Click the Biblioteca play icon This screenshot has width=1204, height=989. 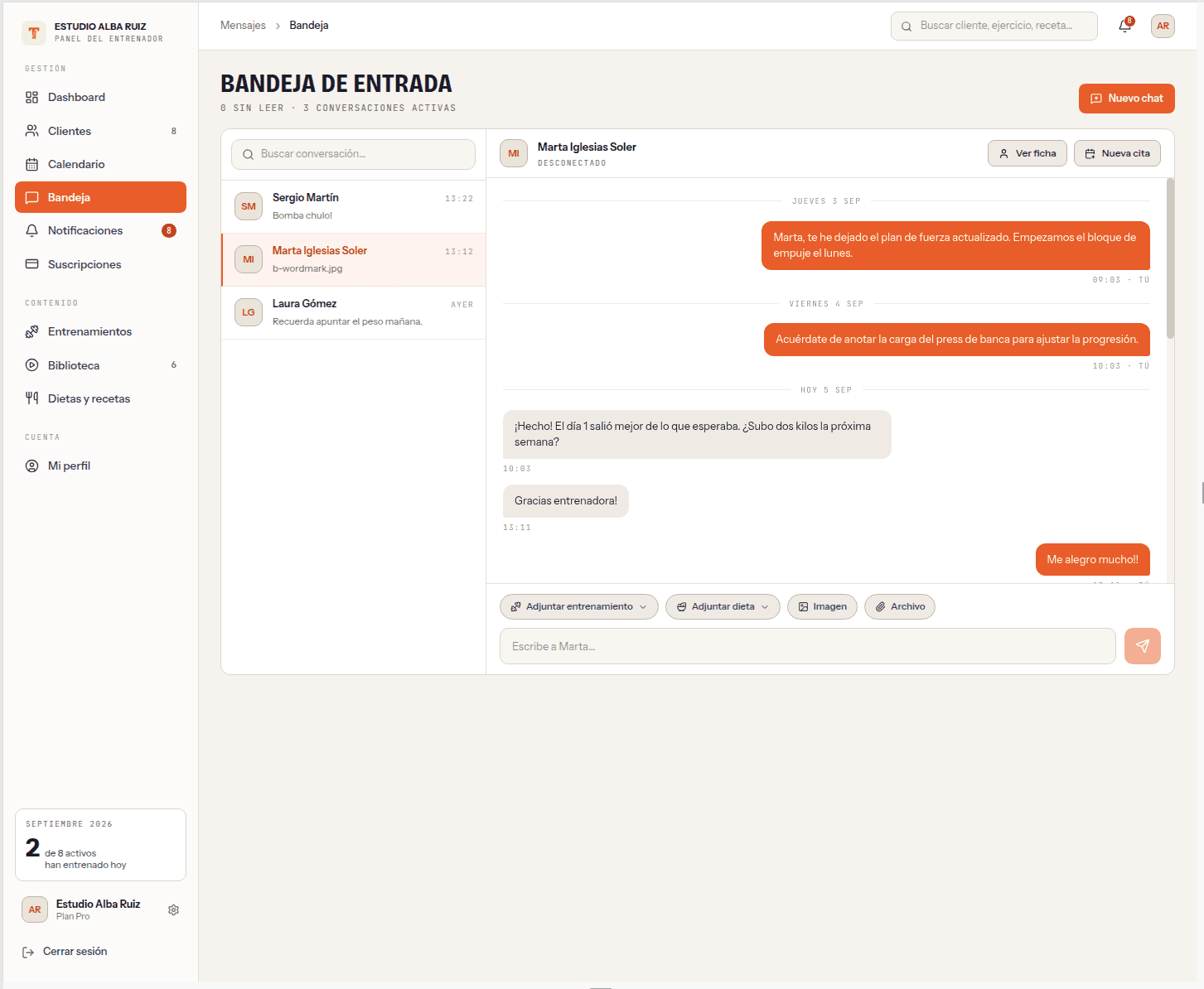(32, 365)
